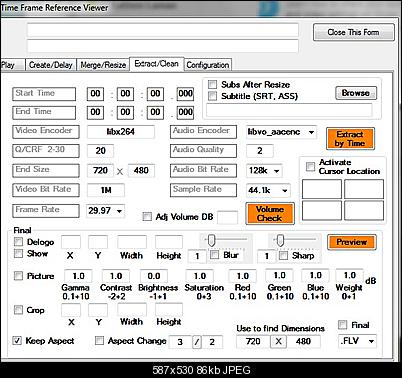Adjust the Sharp slider handle
The image size is (402, 378).
(x=280, y=240)
